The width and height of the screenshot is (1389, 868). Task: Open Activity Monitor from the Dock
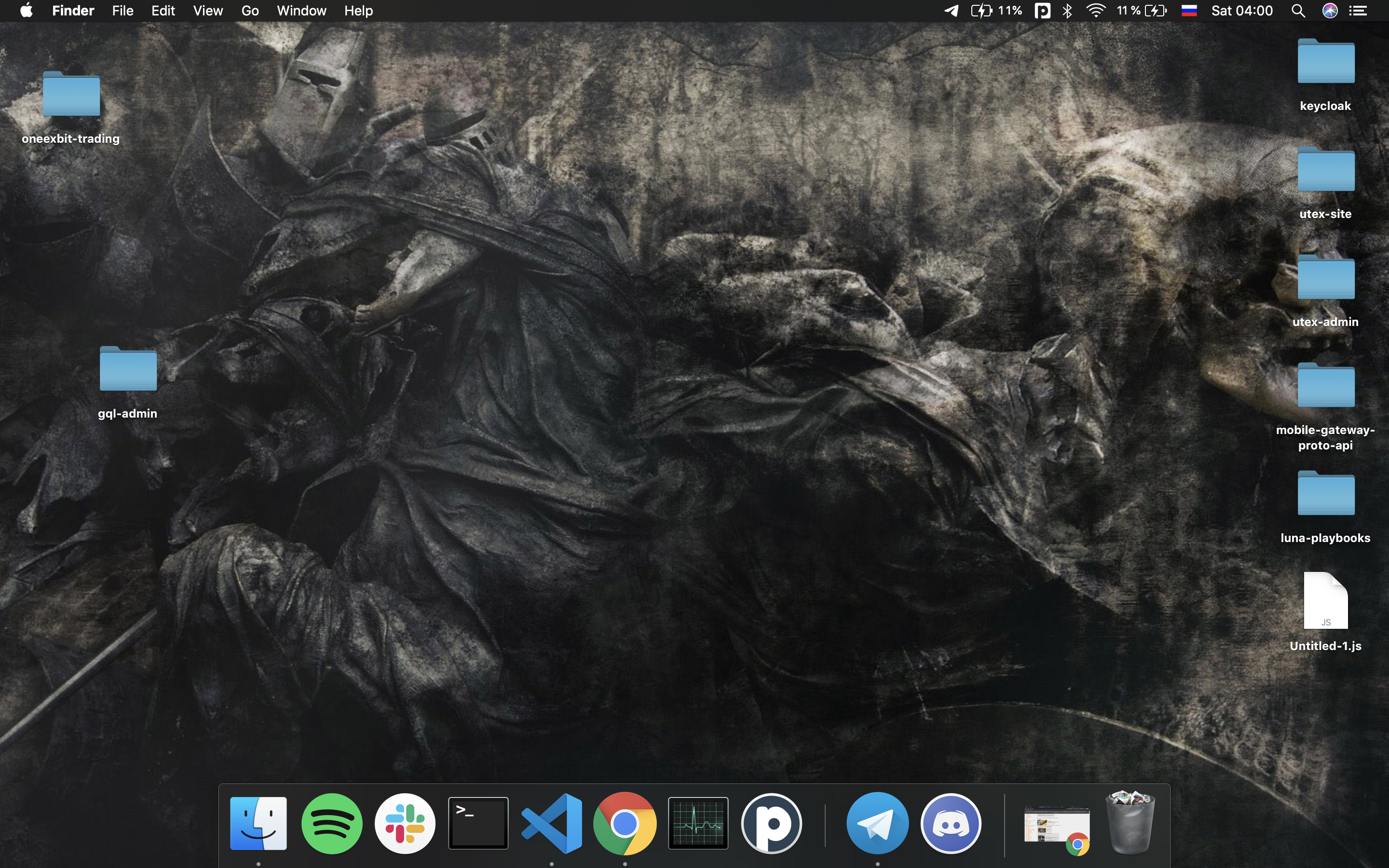click(x=698, y=823)
